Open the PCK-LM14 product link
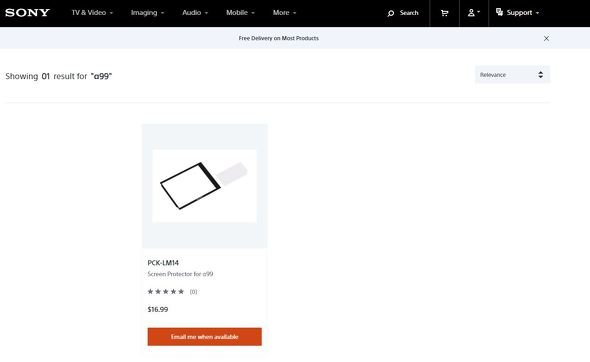Screen dimensions: 590x362 pos(163,263)
